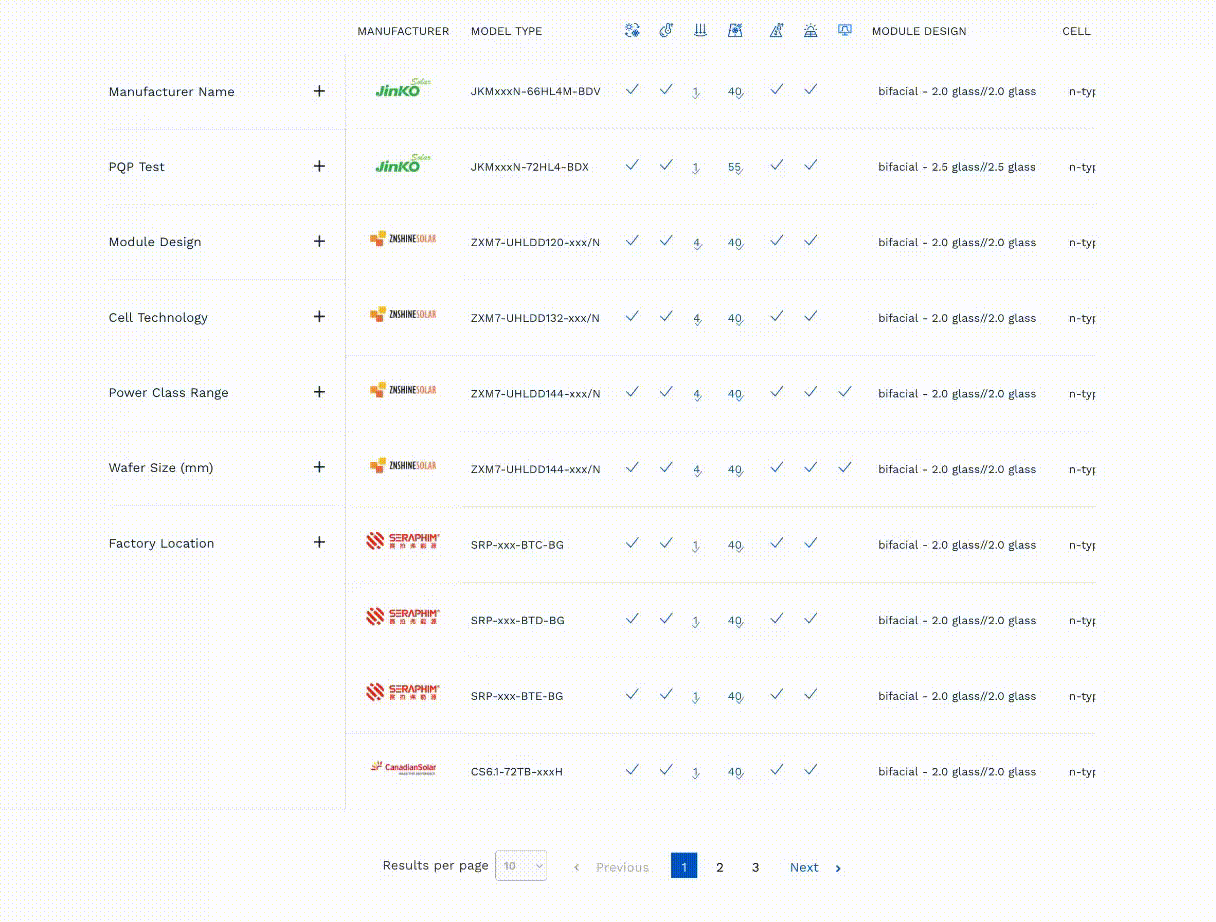Click ZNShine Solar logo for ZXM7-UHLDD132-xxx/N
1216x922 pixels.
[x=403, y=314]
